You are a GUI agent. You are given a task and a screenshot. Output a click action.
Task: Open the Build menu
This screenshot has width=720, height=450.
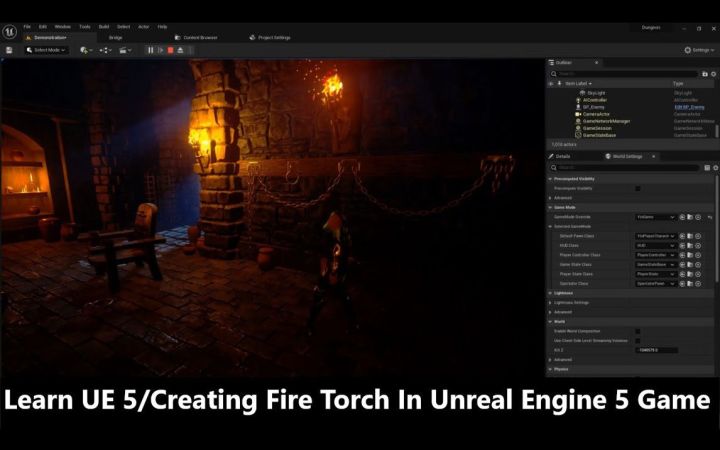[x=104, y=27]
